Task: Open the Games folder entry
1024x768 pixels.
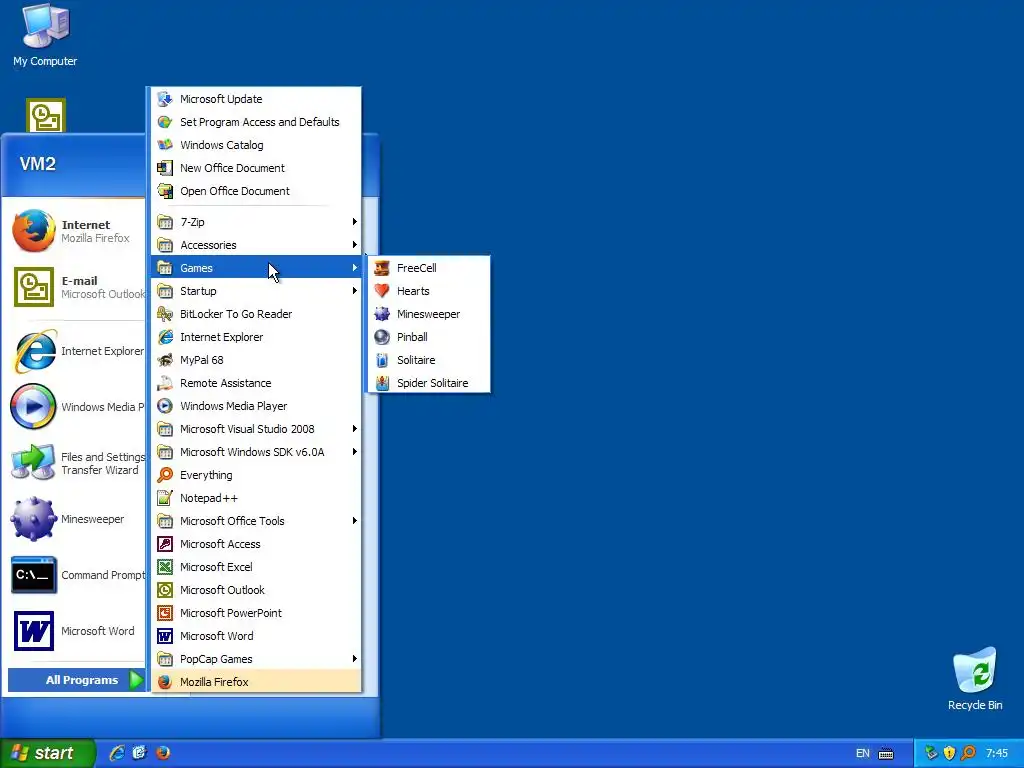Action: click(256, 268)
